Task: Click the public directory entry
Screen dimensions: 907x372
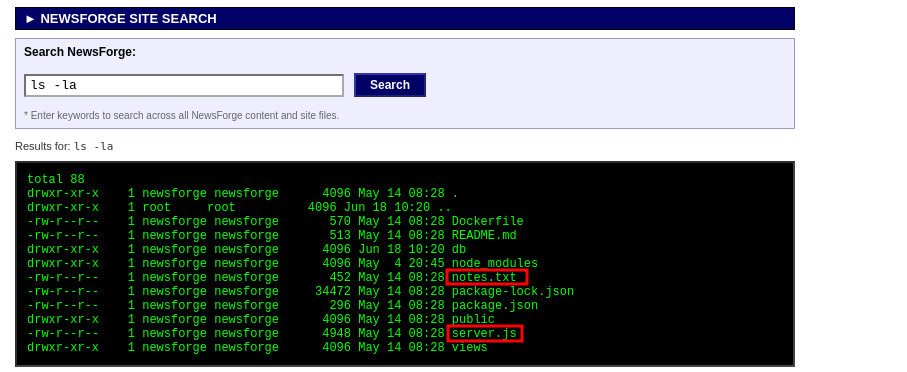Action: coord(473,319)
